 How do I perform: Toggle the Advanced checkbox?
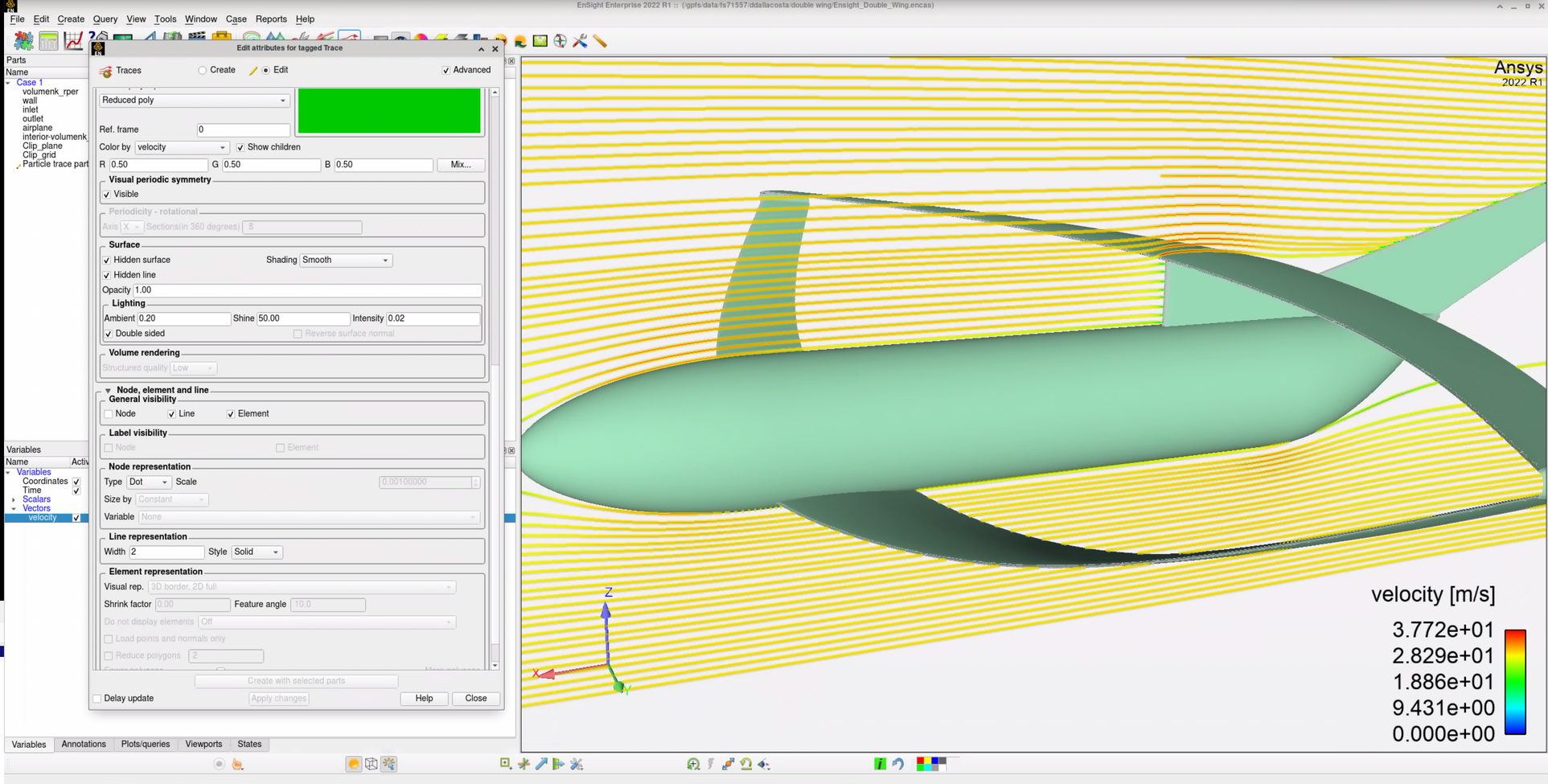pos(446,71)
